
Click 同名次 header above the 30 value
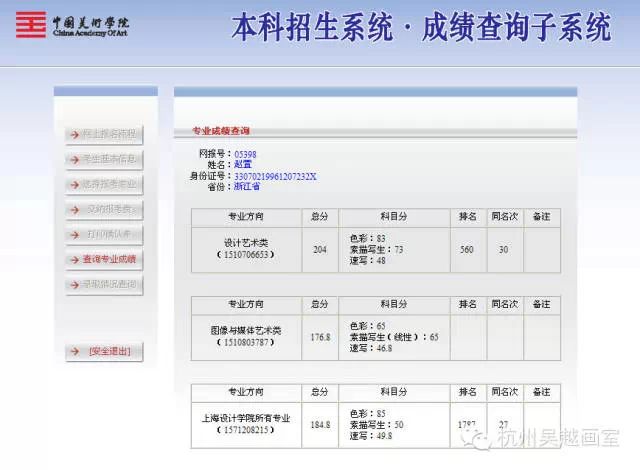504,217
